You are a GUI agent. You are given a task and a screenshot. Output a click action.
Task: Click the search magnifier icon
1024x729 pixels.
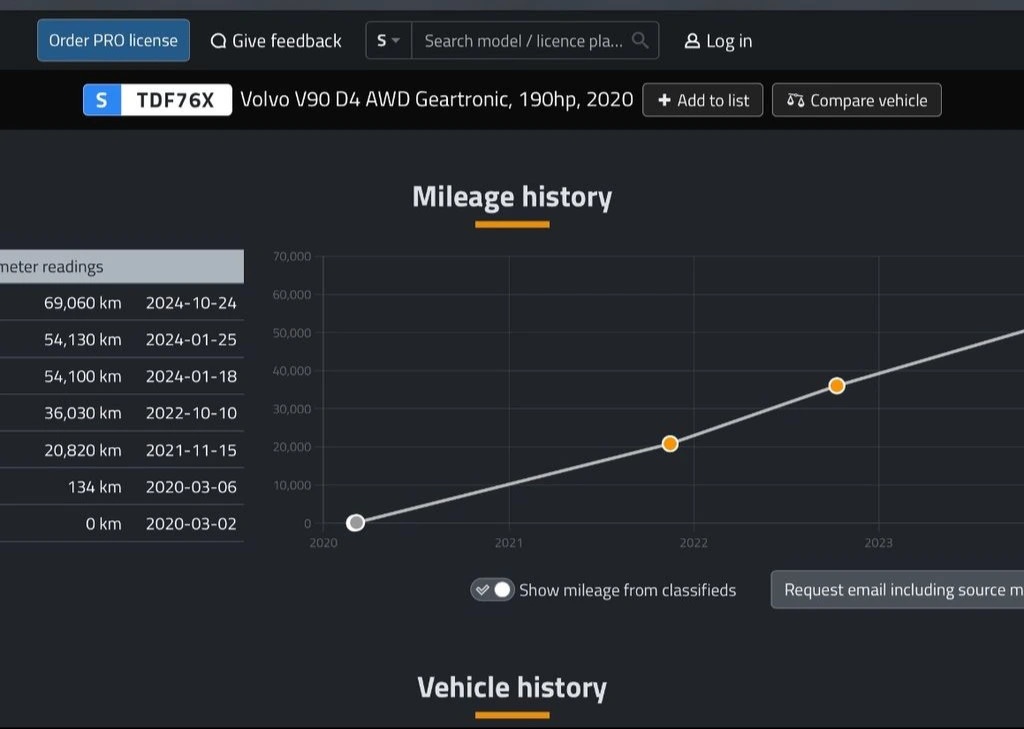pos(640,41)
